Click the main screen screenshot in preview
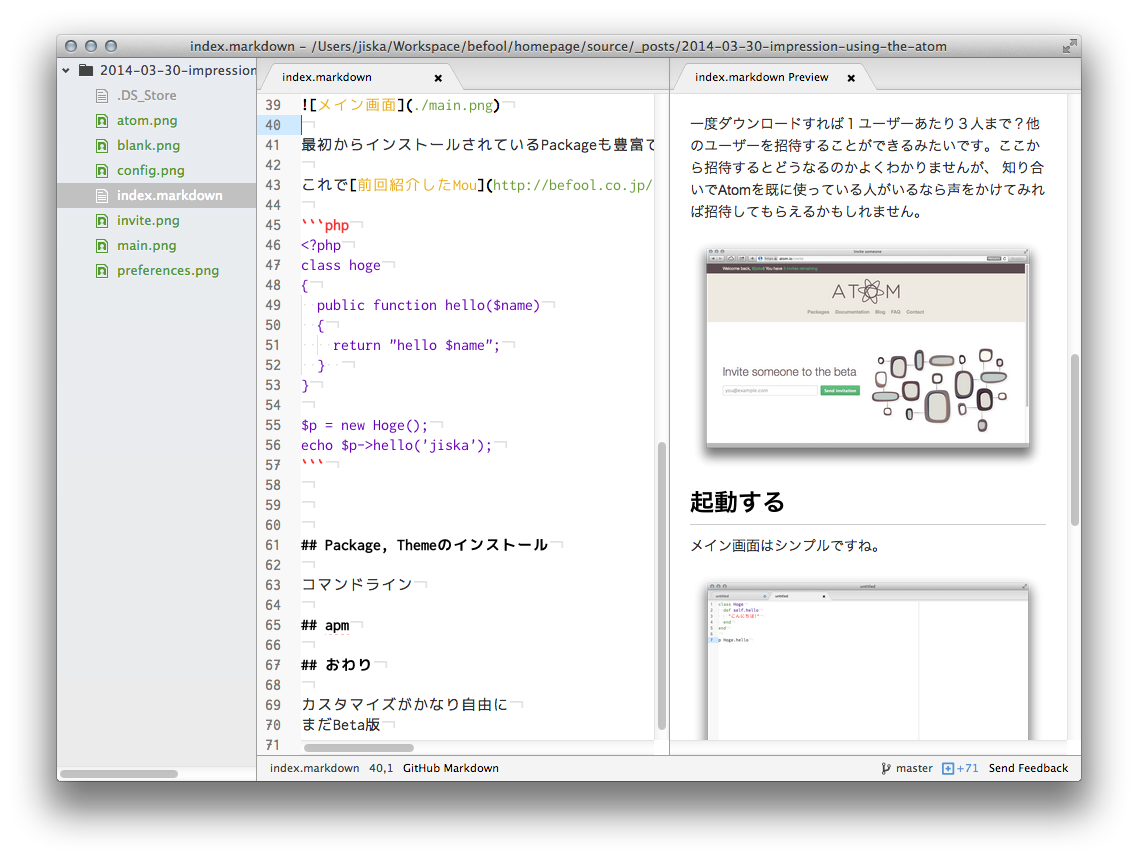The image size is (1138, 860). [x=867, y=660]
